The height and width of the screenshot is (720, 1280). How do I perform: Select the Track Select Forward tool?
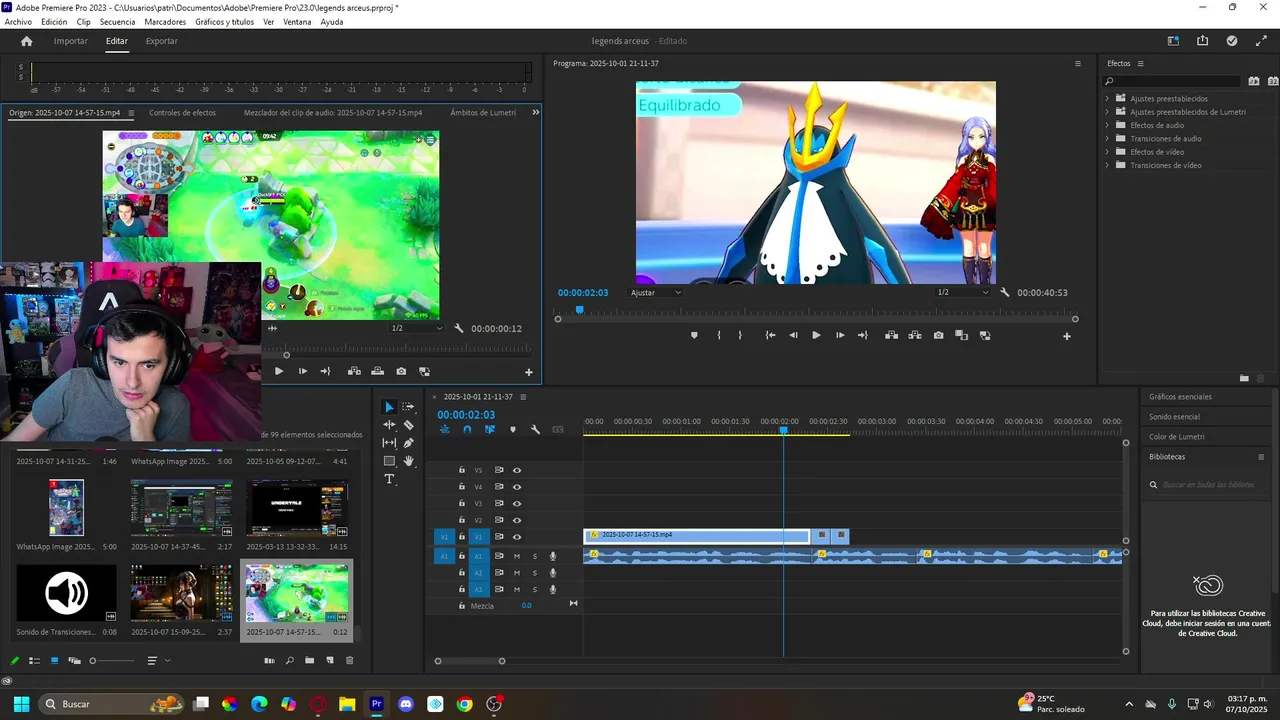pyautogui.click(x=408, y=407)
